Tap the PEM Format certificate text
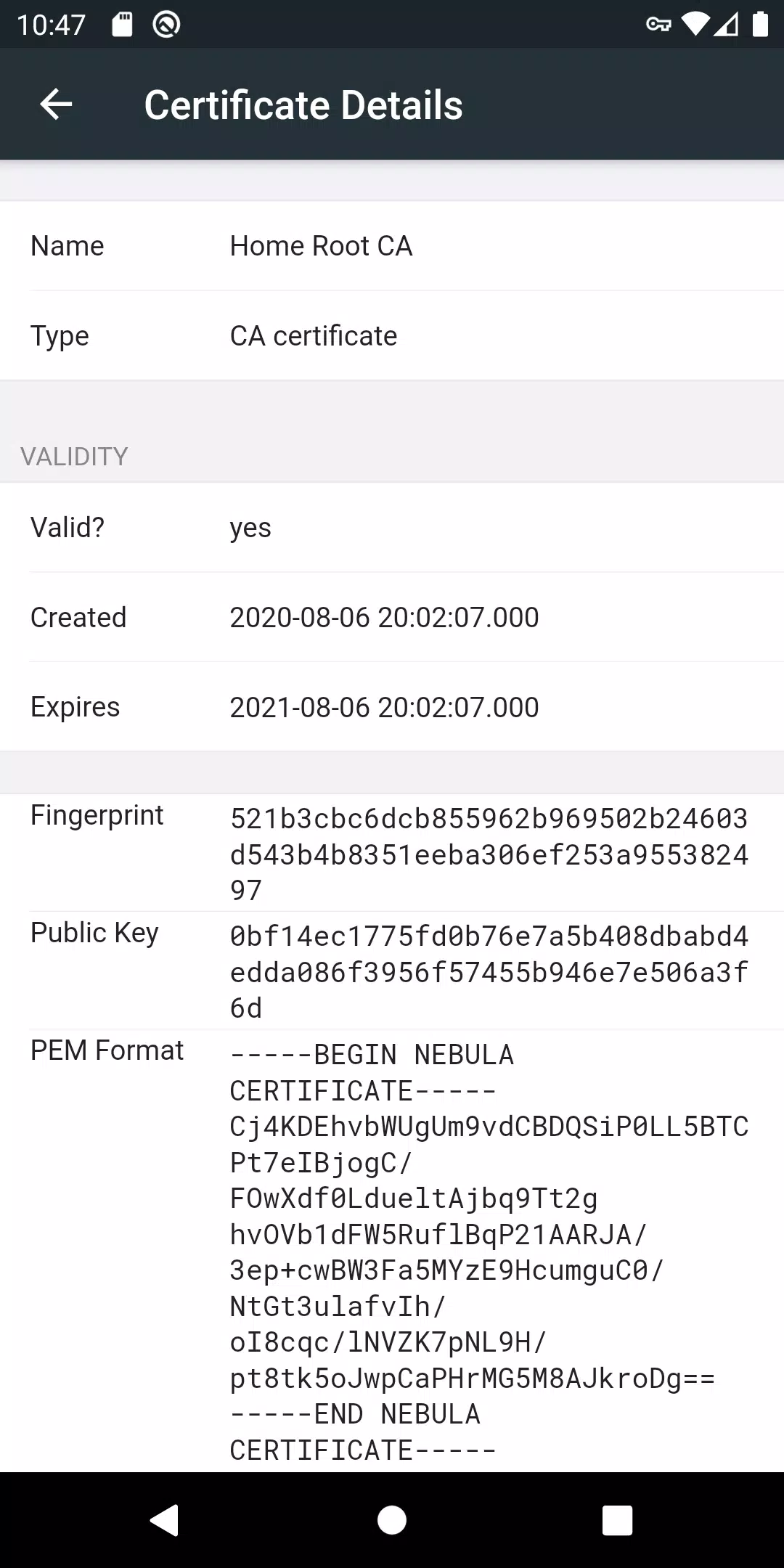Image resolution: width=784 pixels, height=1568 pixels. click(x=489, y=1252)
